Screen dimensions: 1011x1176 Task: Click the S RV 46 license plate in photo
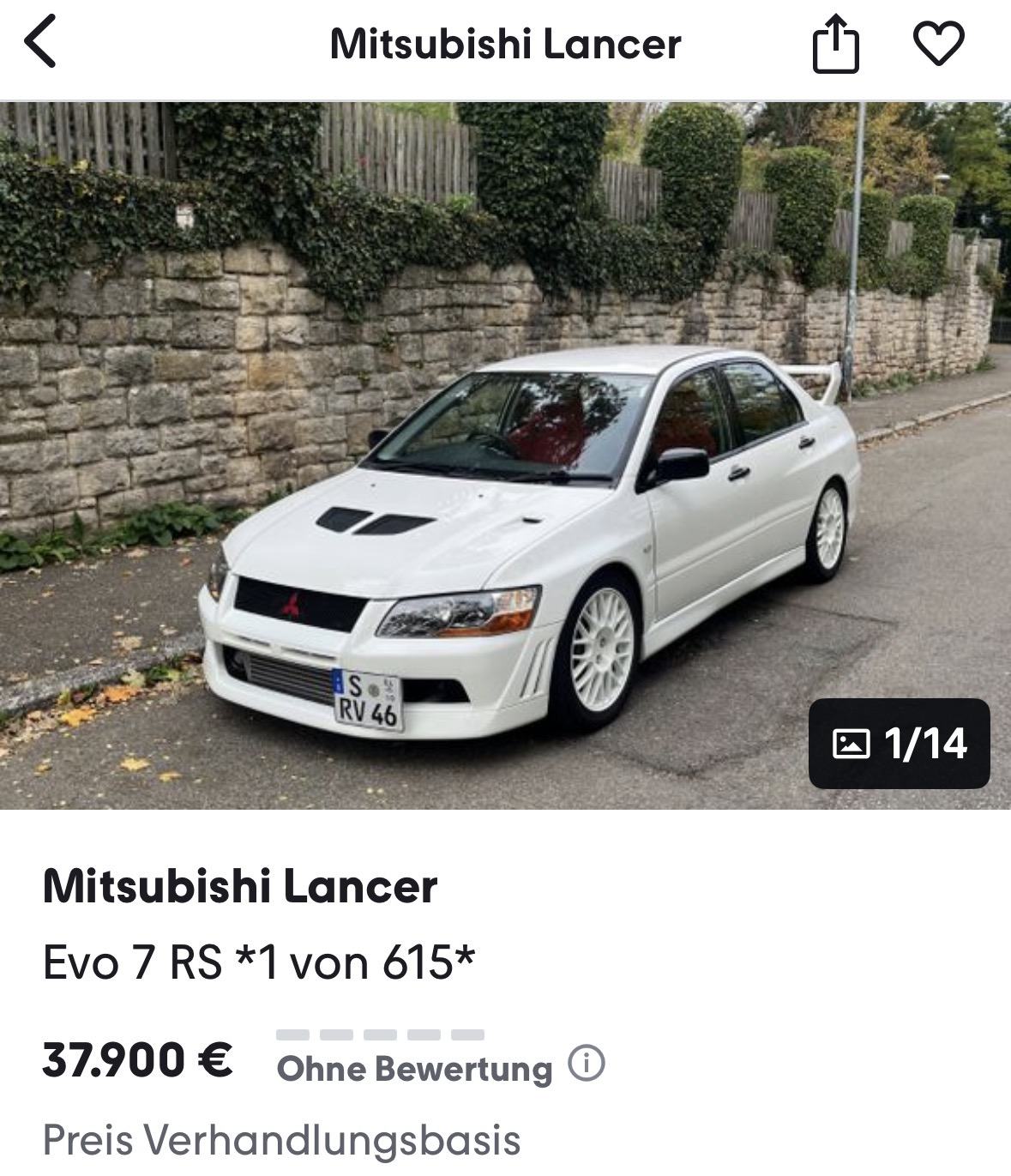[x=368, y=701]
